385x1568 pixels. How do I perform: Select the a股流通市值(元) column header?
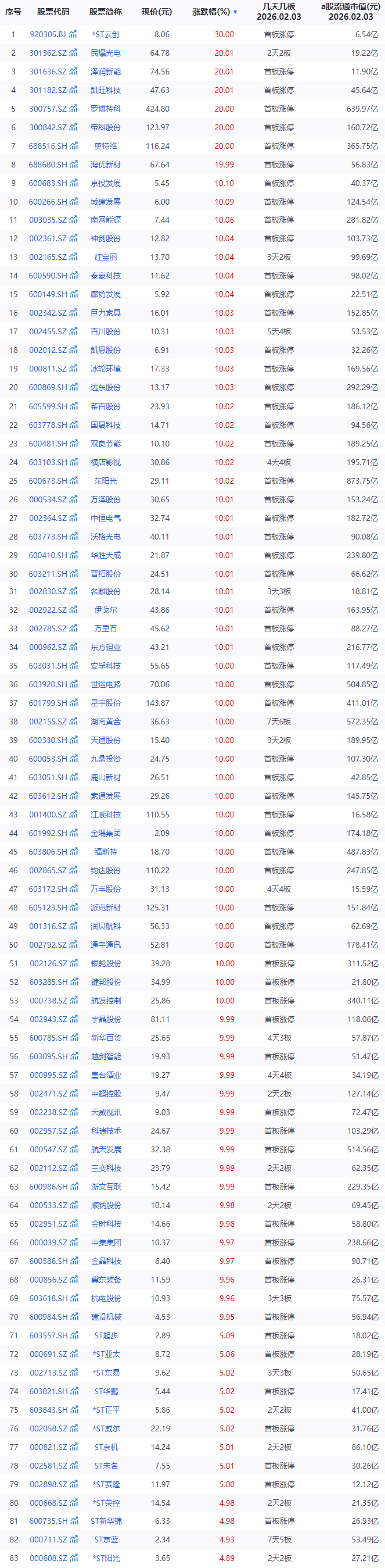[x=350, y=7]
